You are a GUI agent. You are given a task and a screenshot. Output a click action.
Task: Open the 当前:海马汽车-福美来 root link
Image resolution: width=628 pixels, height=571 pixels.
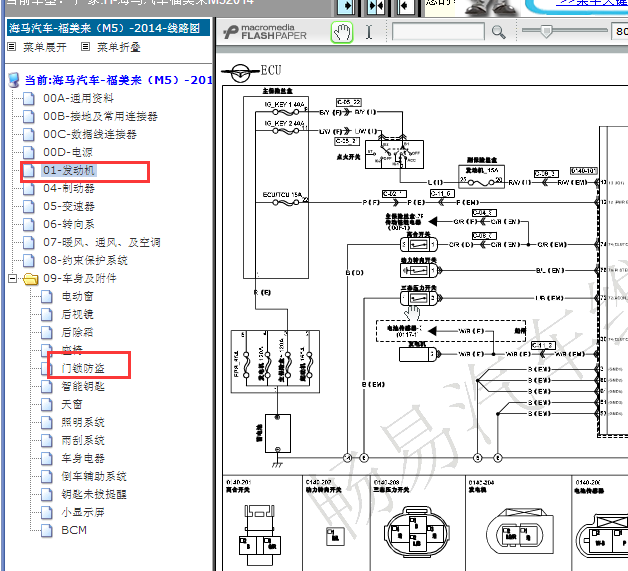pyautogui.click(x=119, y=80)
